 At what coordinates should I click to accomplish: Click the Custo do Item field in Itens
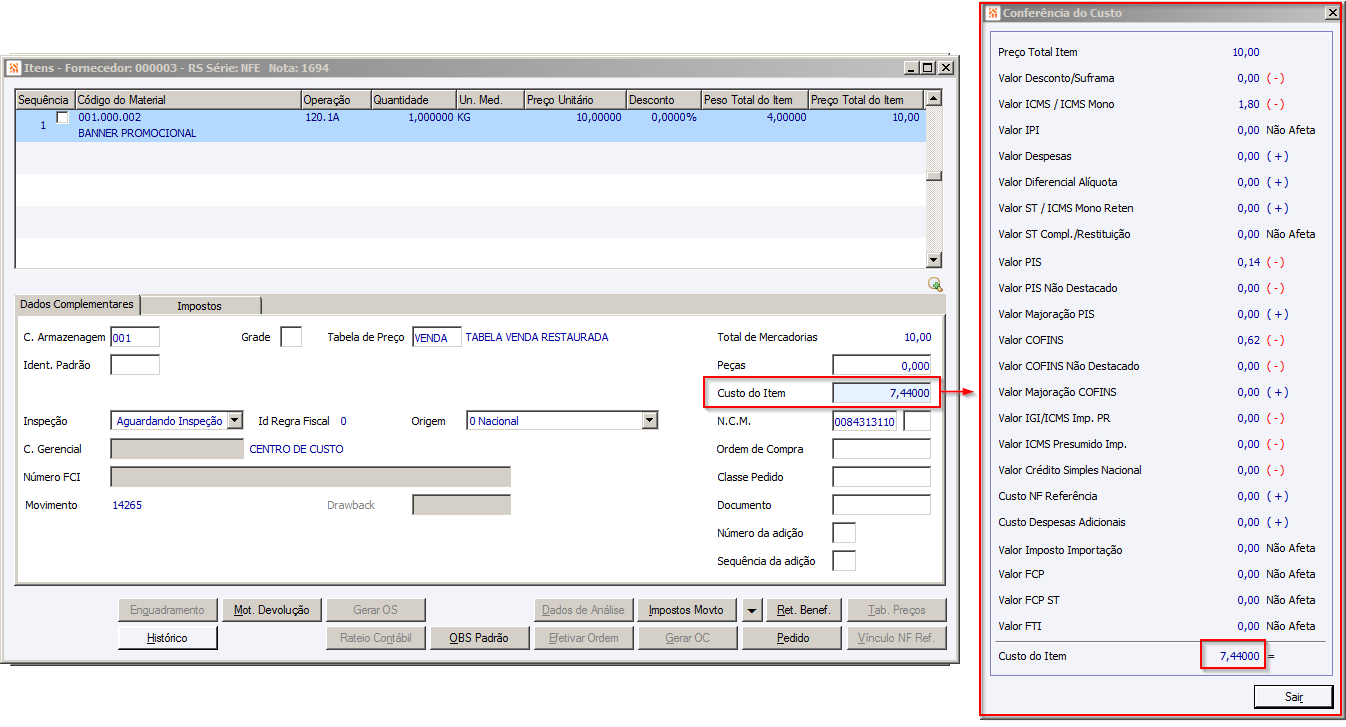[881, 393]
